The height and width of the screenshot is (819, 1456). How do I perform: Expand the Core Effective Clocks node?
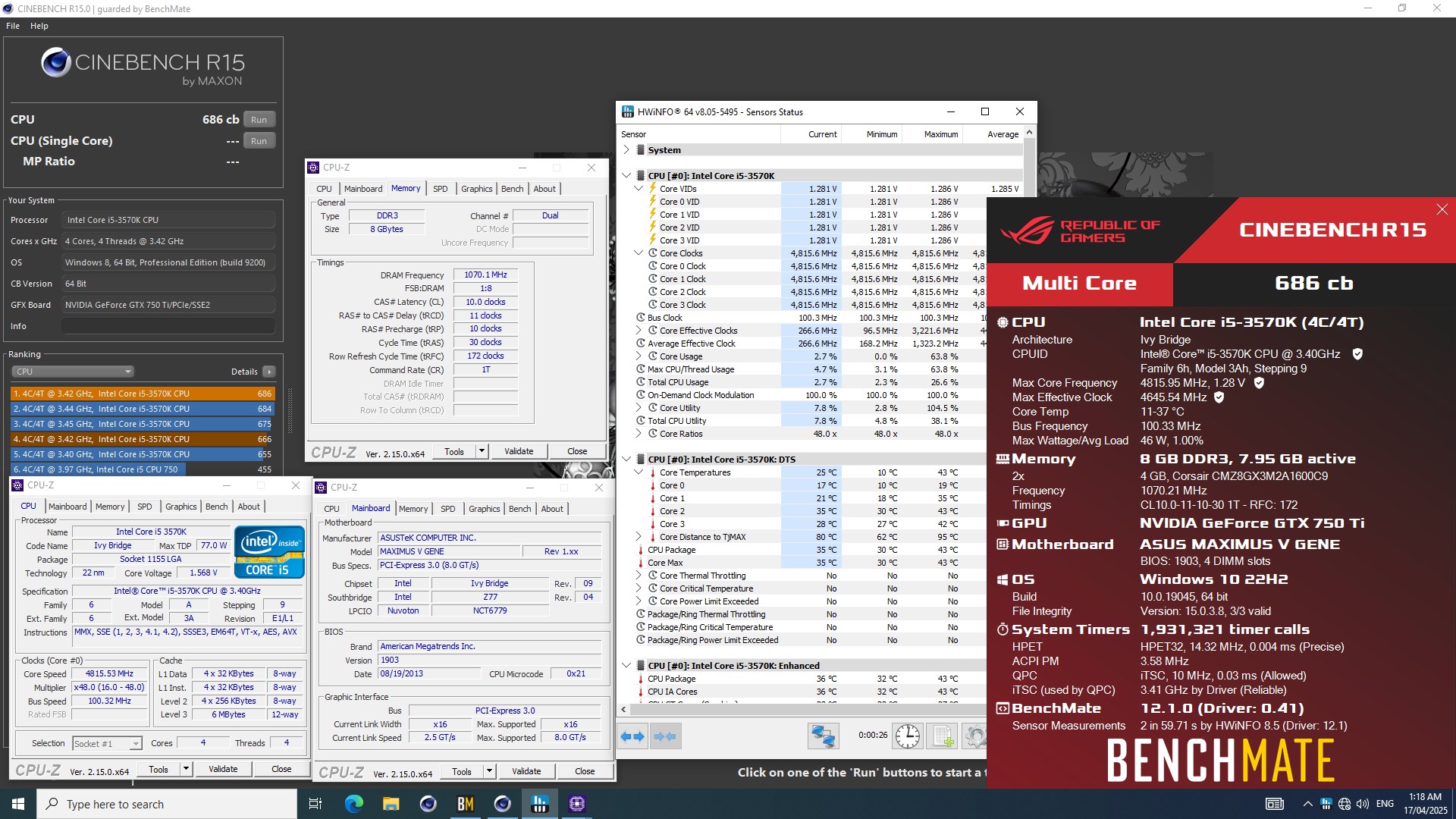click(639, 331)
